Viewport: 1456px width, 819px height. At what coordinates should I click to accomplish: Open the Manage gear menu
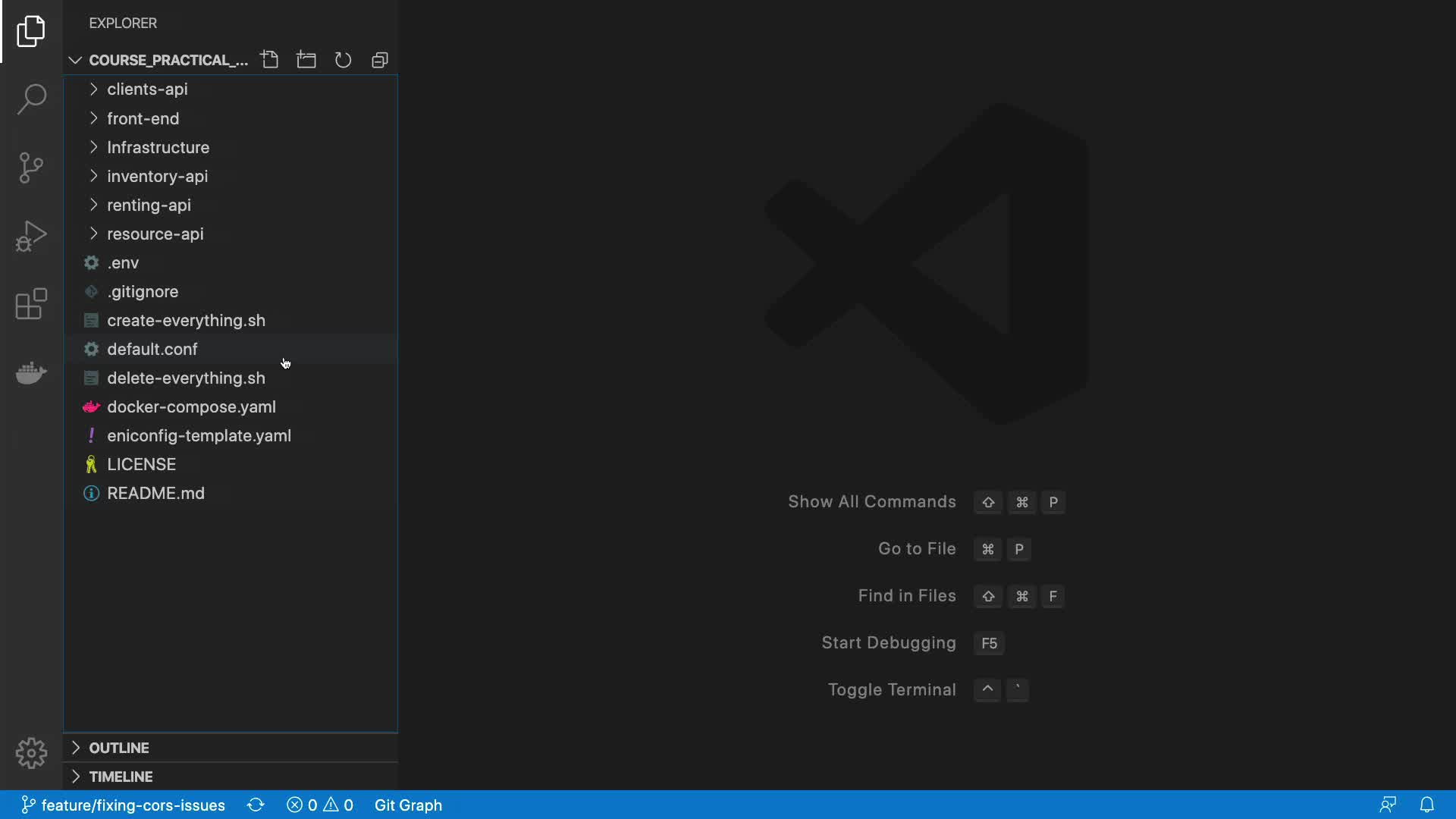pyautogui.click(x=31, y=753)
